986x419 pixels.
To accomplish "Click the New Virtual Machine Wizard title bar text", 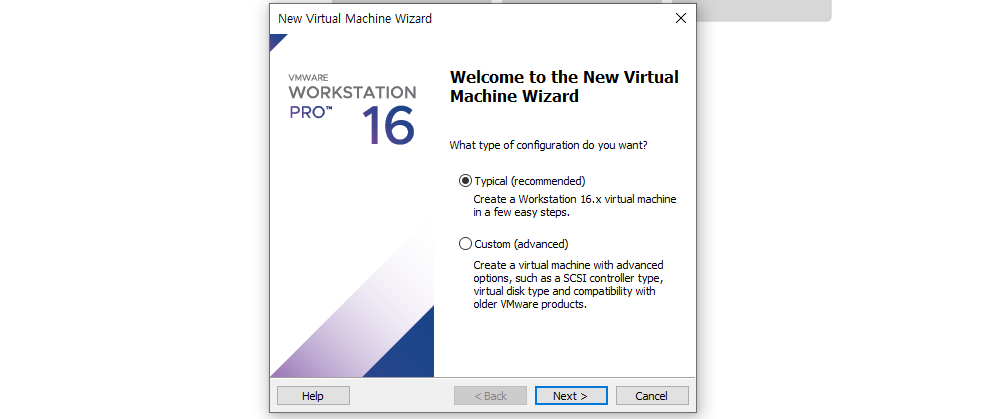I will click(355, 18).
